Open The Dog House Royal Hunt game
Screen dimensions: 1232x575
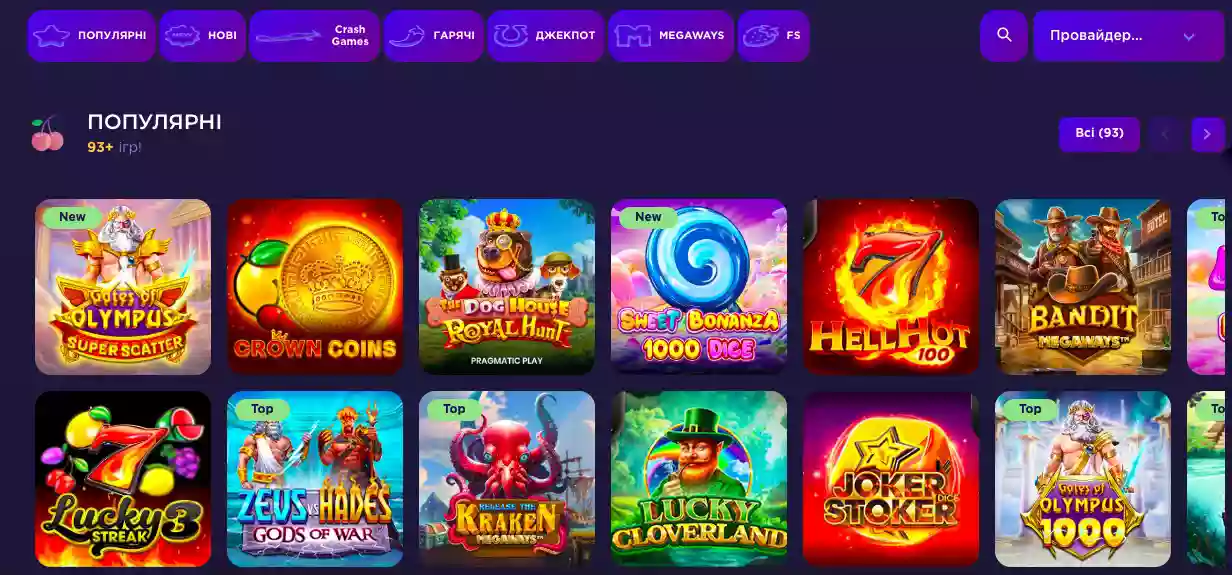[507, 287]
